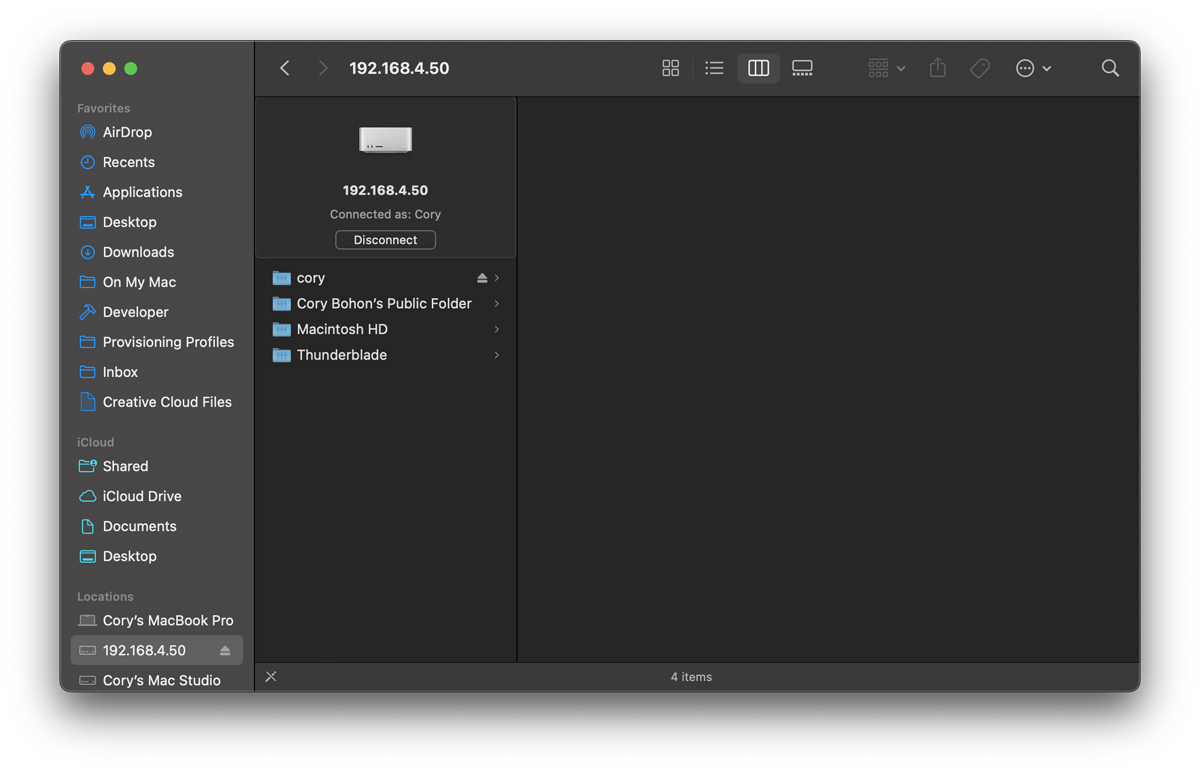
Task: Open the Share icon in the toolbar
Action: pos(937,68)
